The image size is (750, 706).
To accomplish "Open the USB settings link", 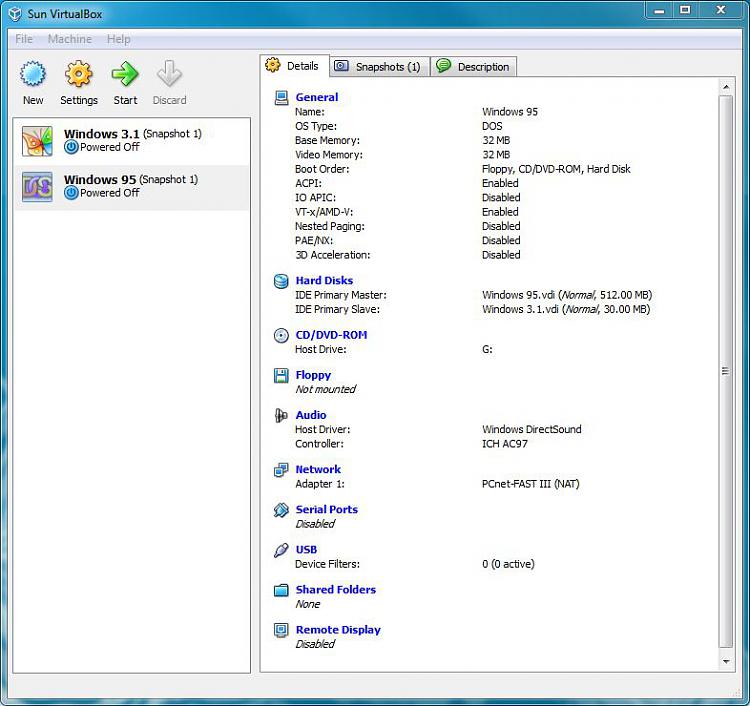I will click(x=306, y=550).
